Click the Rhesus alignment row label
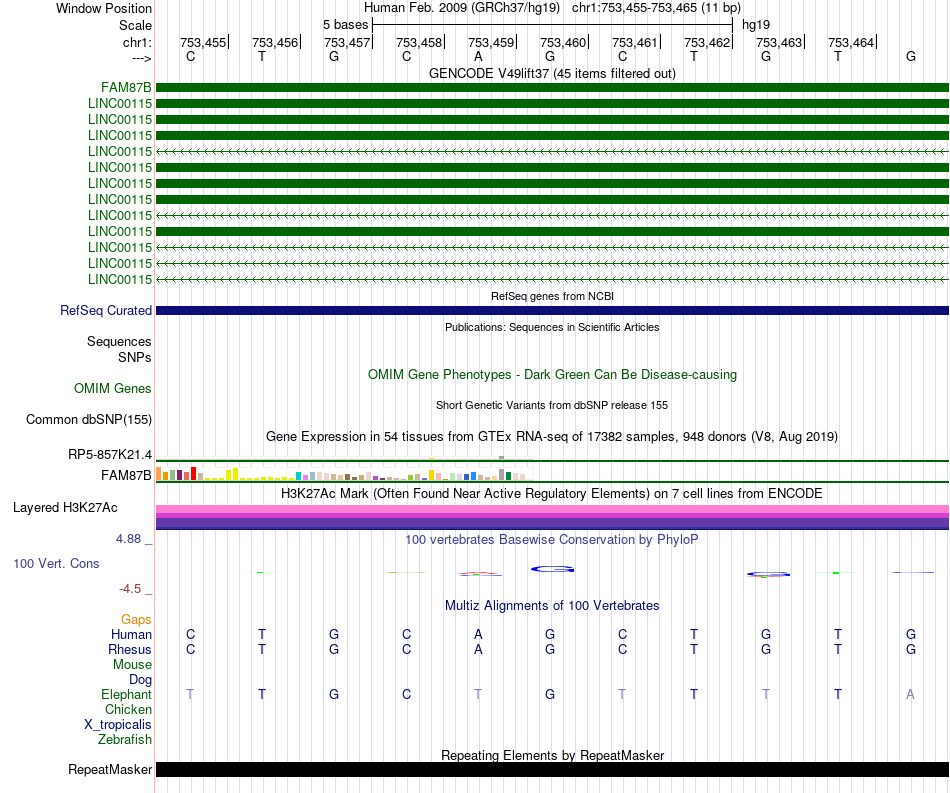 pyautogui.click(x=130, y=649)
